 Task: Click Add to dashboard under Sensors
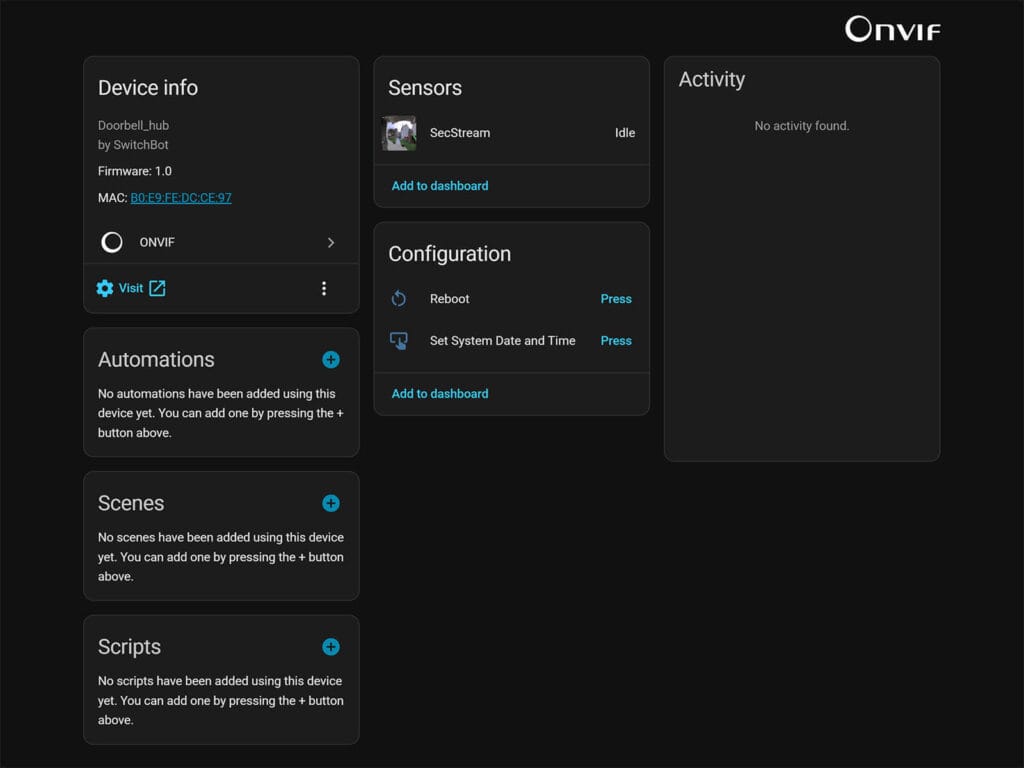pyautogui.click(x=439, y=185)
